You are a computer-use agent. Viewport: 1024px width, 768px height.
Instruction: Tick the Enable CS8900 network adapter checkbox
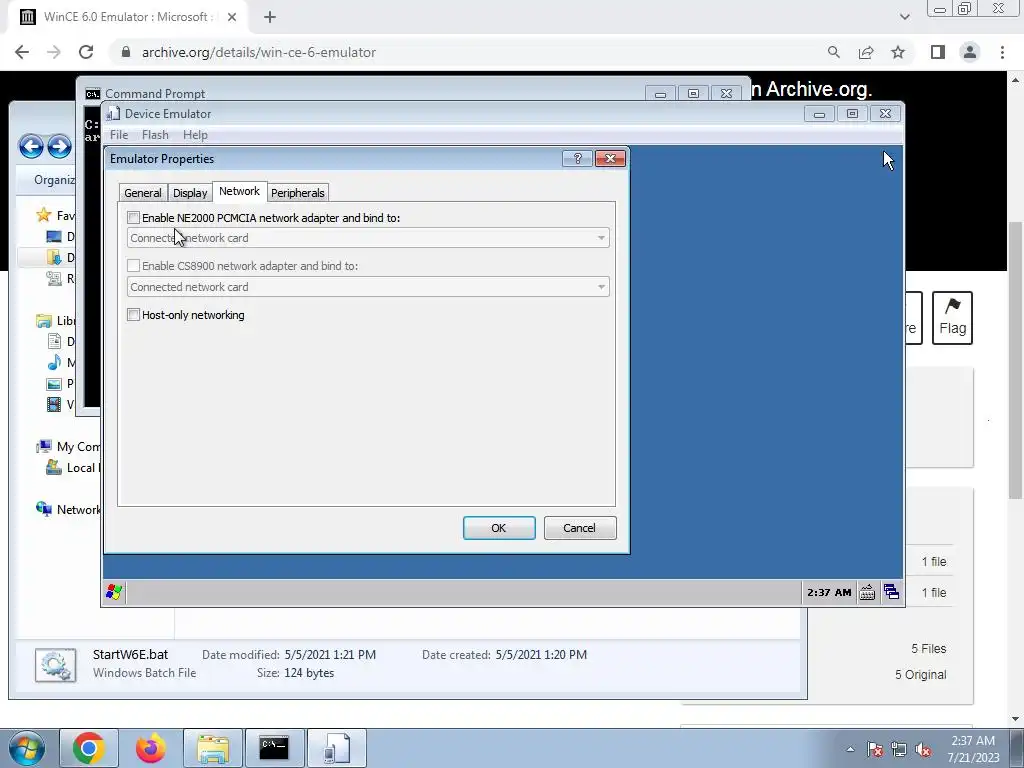point(133,266)
